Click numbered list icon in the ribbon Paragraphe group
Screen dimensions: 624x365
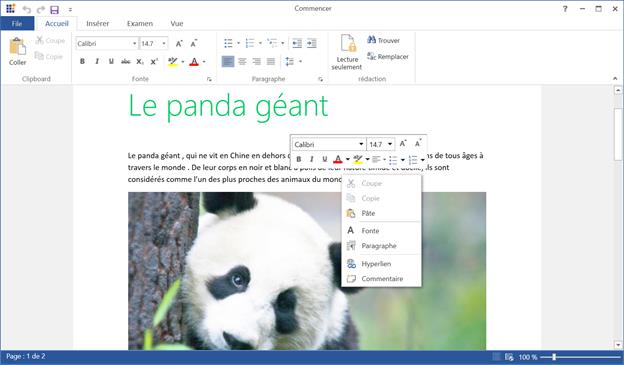(x=250, y=43)
